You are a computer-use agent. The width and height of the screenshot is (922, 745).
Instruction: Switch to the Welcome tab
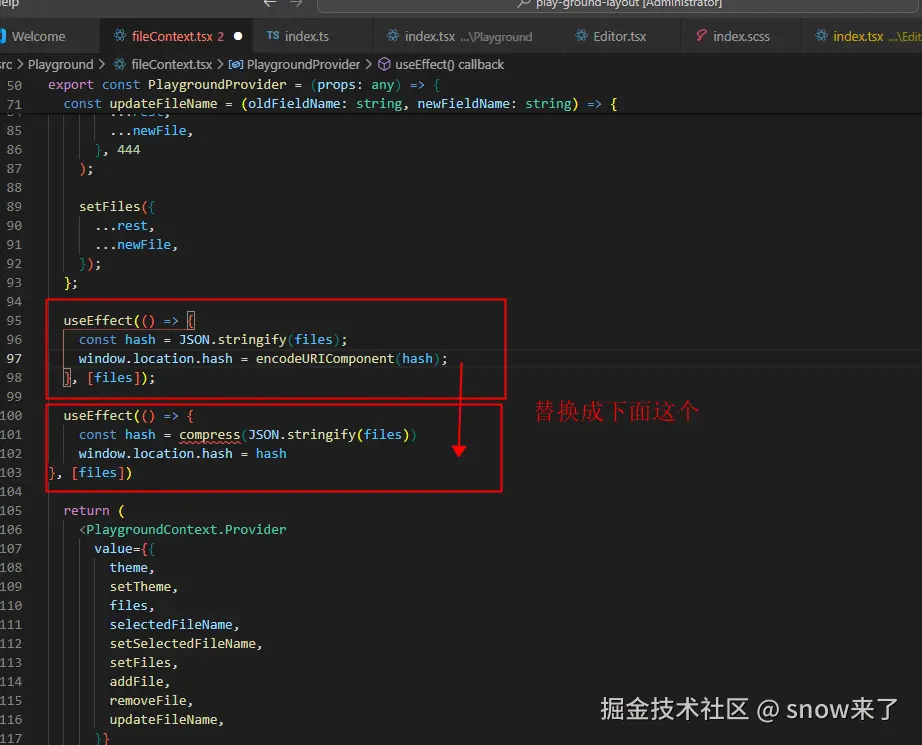[38, 36]
